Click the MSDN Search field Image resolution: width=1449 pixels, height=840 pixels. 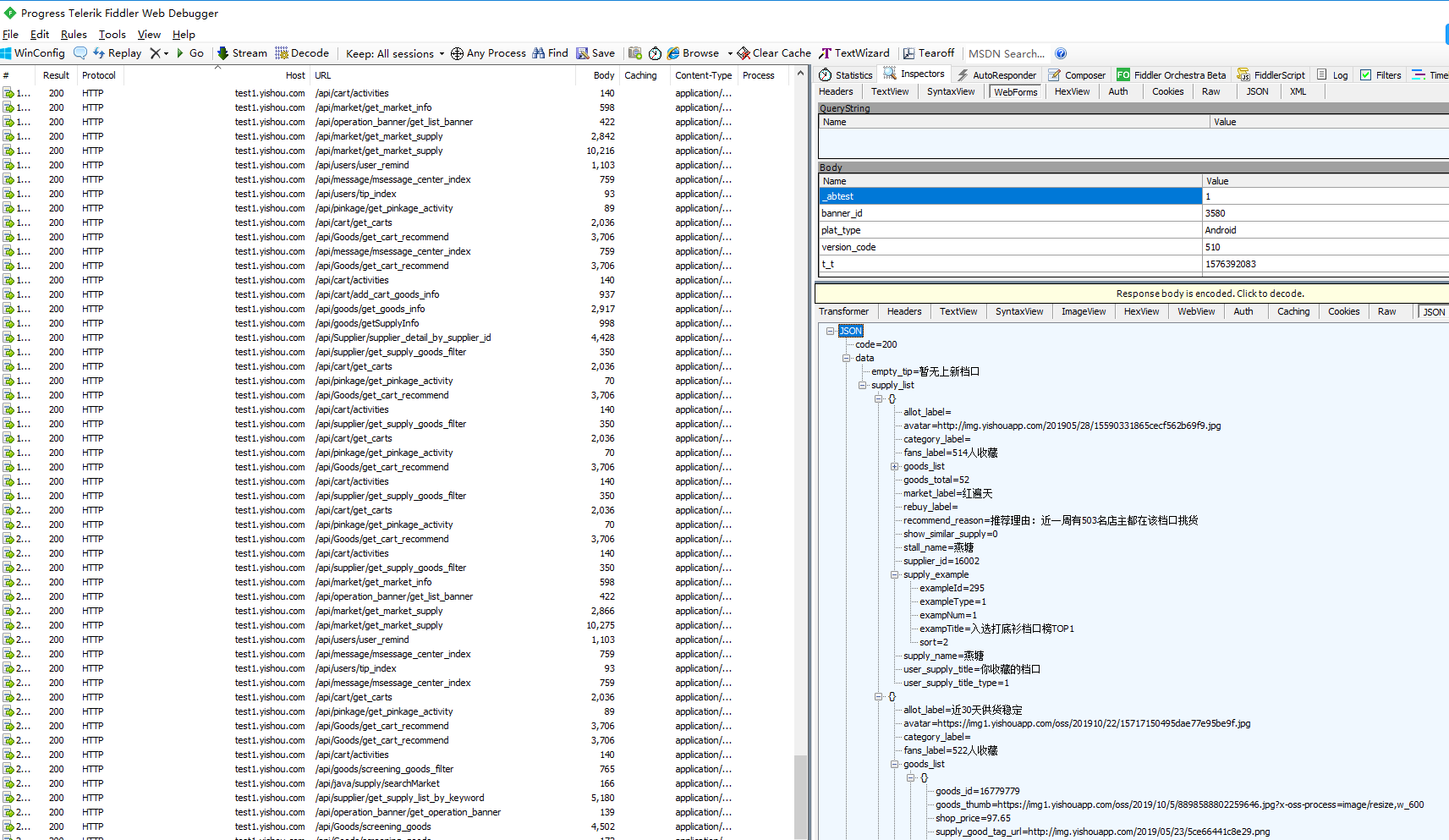pos(1007,53)
